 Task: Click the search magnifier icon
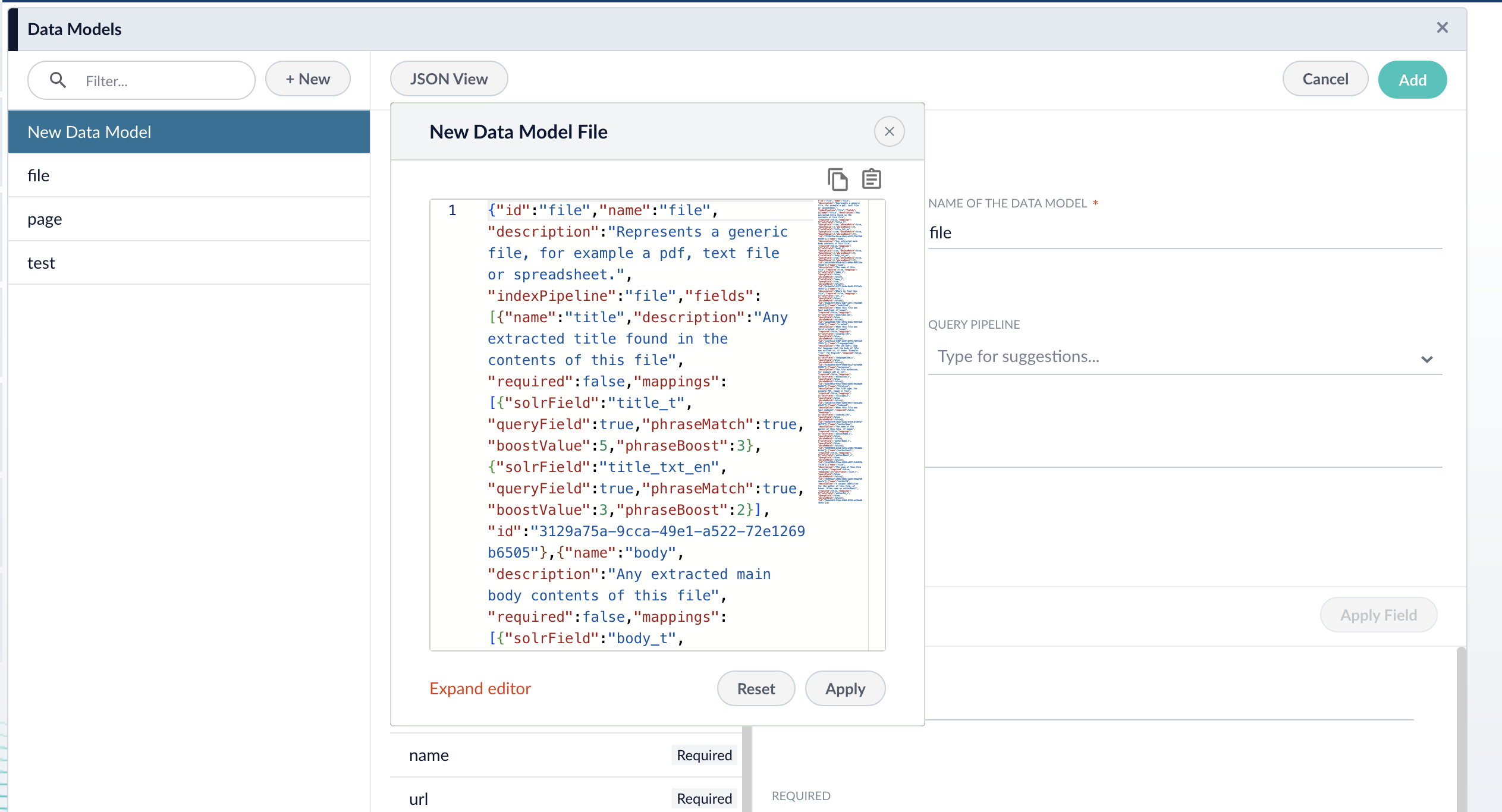pos(58,80)
